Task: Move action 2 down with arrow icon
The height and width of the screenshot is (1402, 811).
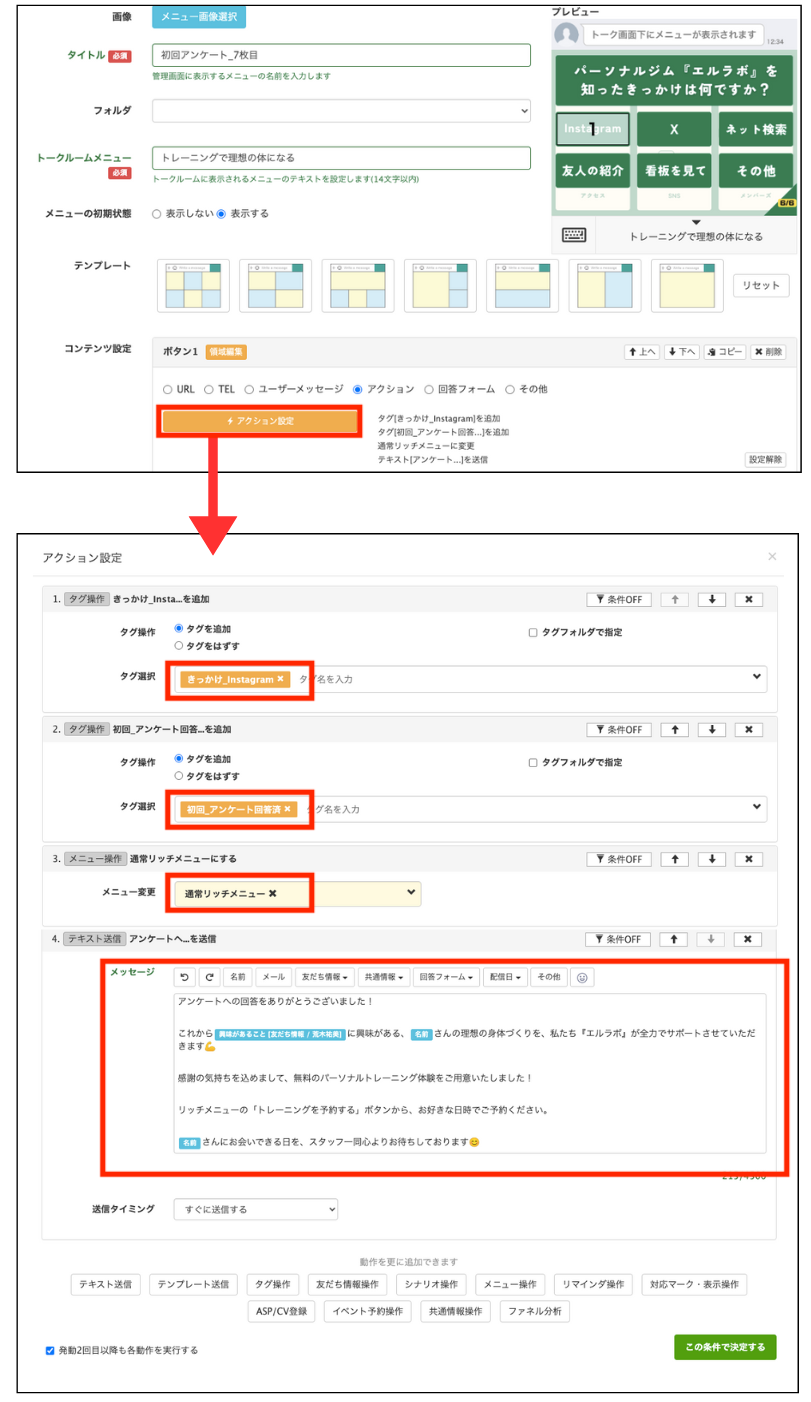Action: point(711,729)
